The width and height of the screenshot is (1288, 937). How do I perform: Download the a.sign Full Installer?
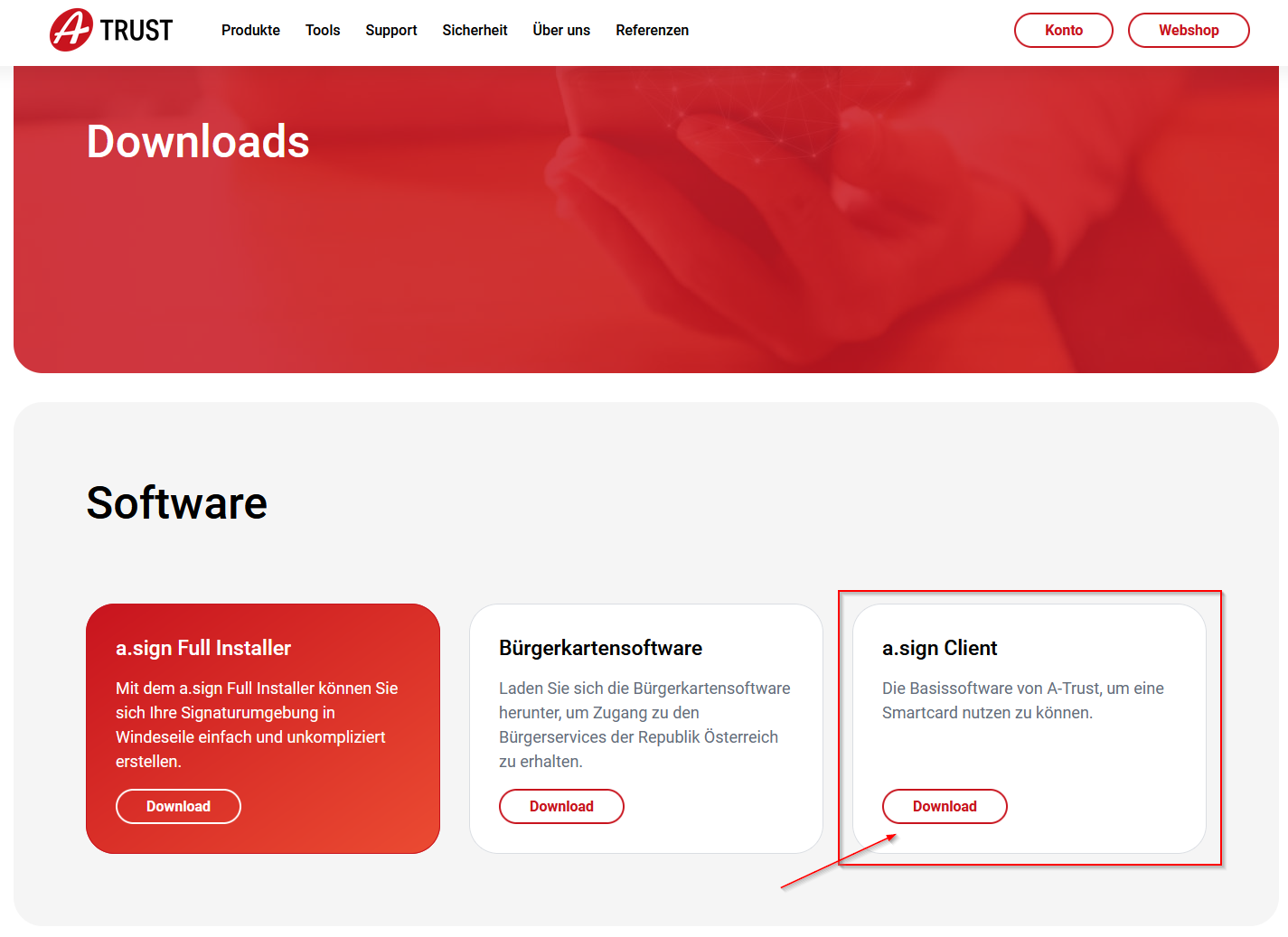(178, 806)
